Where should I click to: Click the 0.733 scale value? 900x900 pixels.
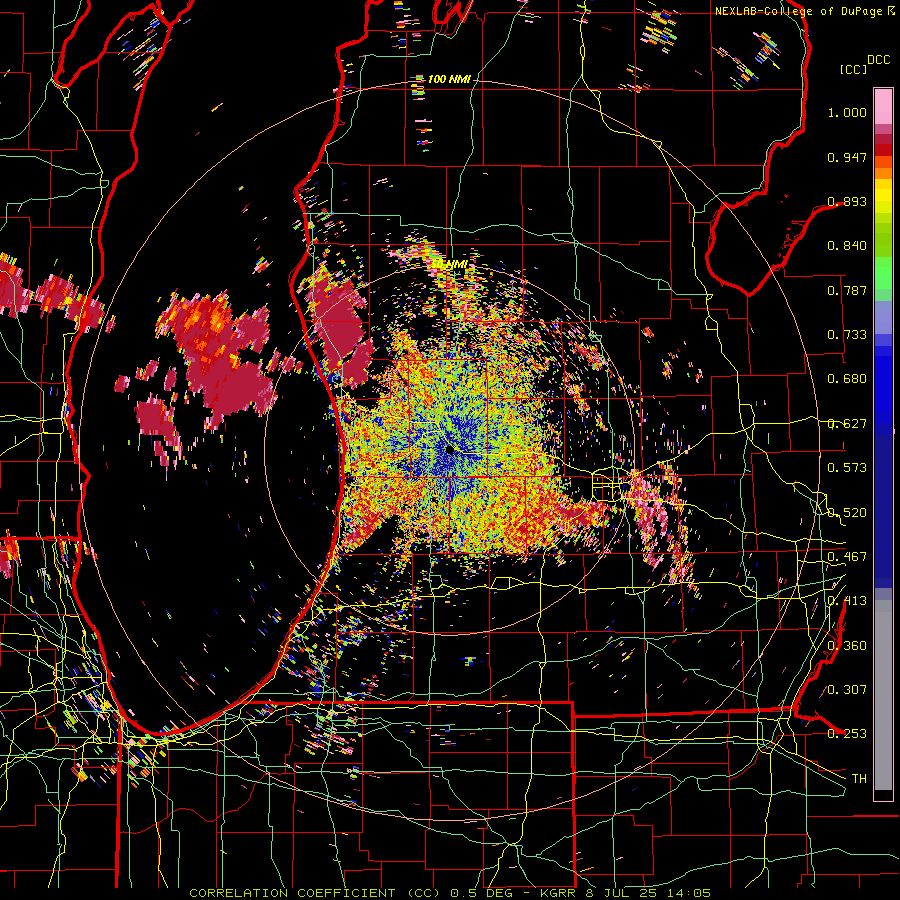[847, 335]
